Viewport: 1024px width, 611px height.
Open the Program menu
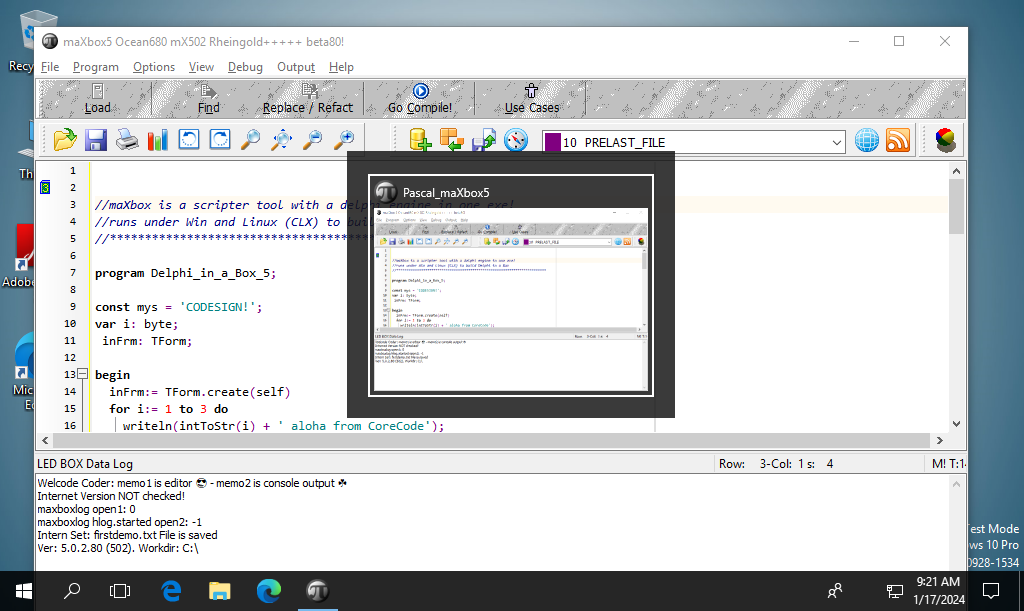coord(95,67)
